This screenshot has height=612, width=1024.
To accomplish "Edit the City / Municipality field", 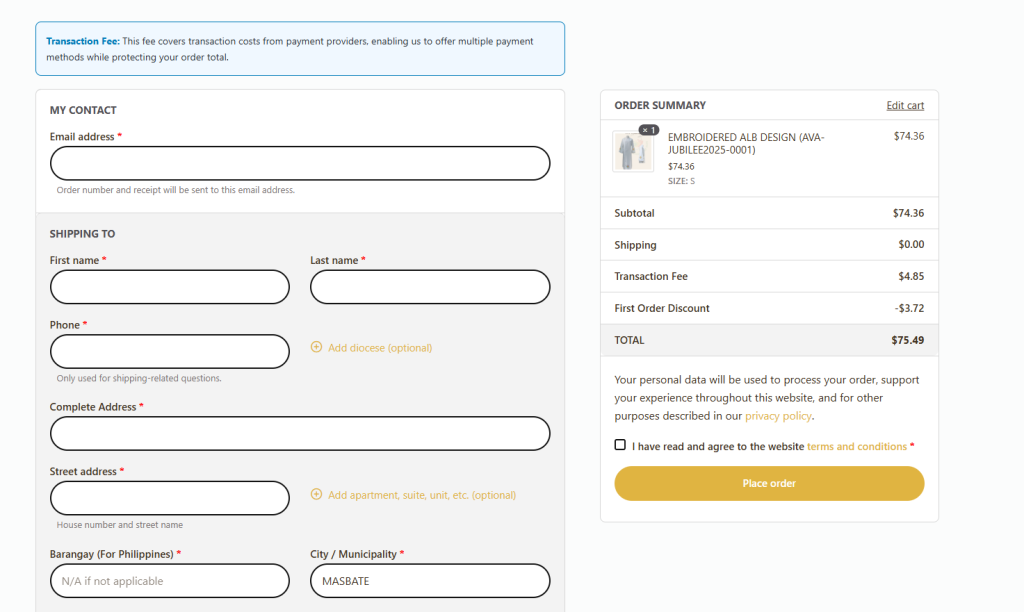I will [430, 581].
